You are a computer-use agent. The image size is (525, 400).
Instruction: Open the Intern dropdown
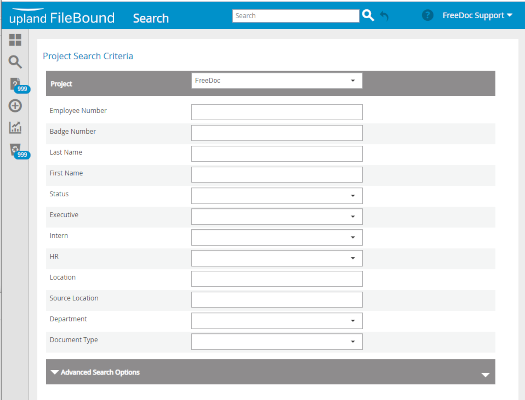coord(277,237)
